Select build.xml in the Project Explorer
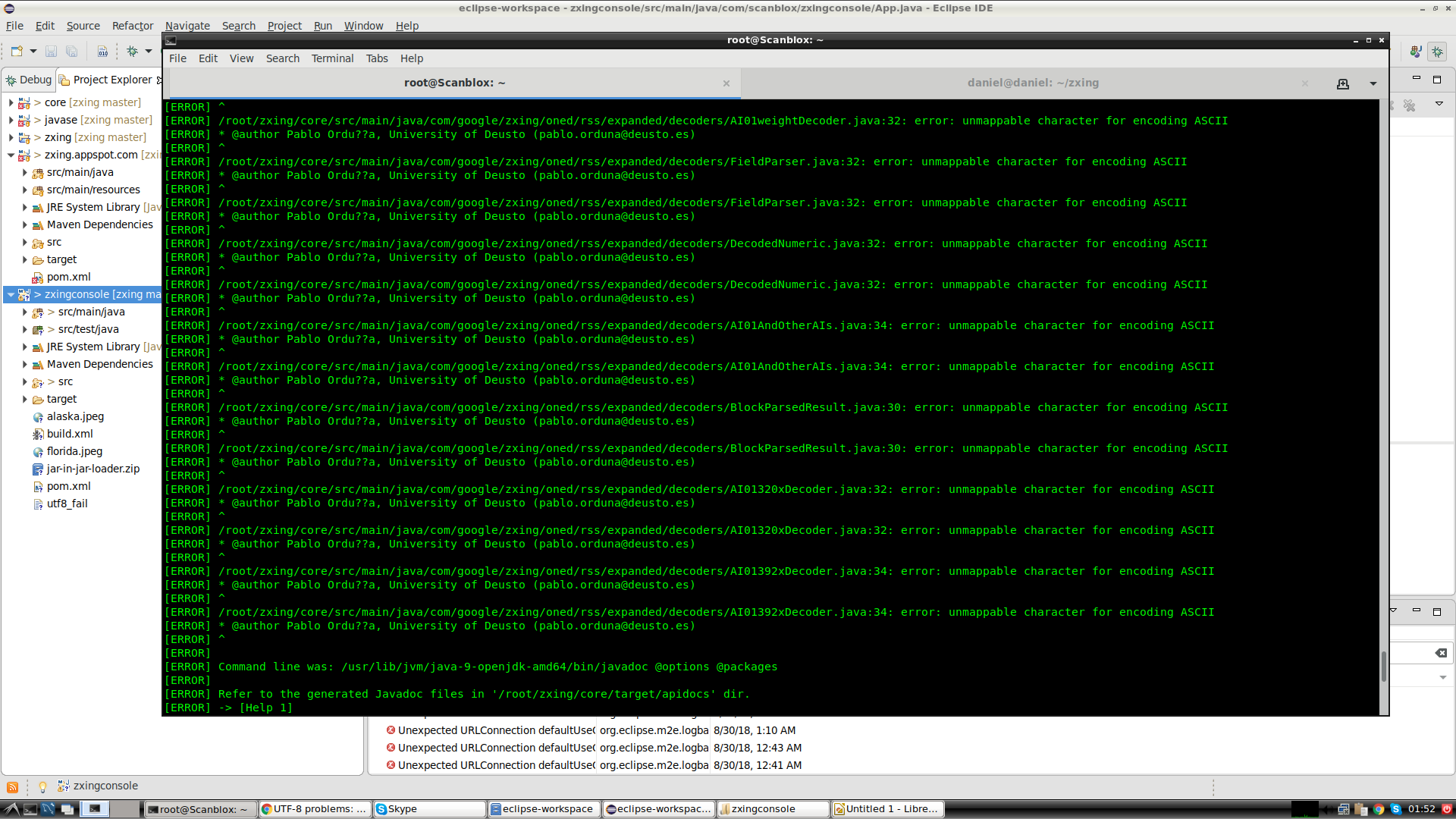The height and width of the screenshot is (819, 1456). coord(71,434)
